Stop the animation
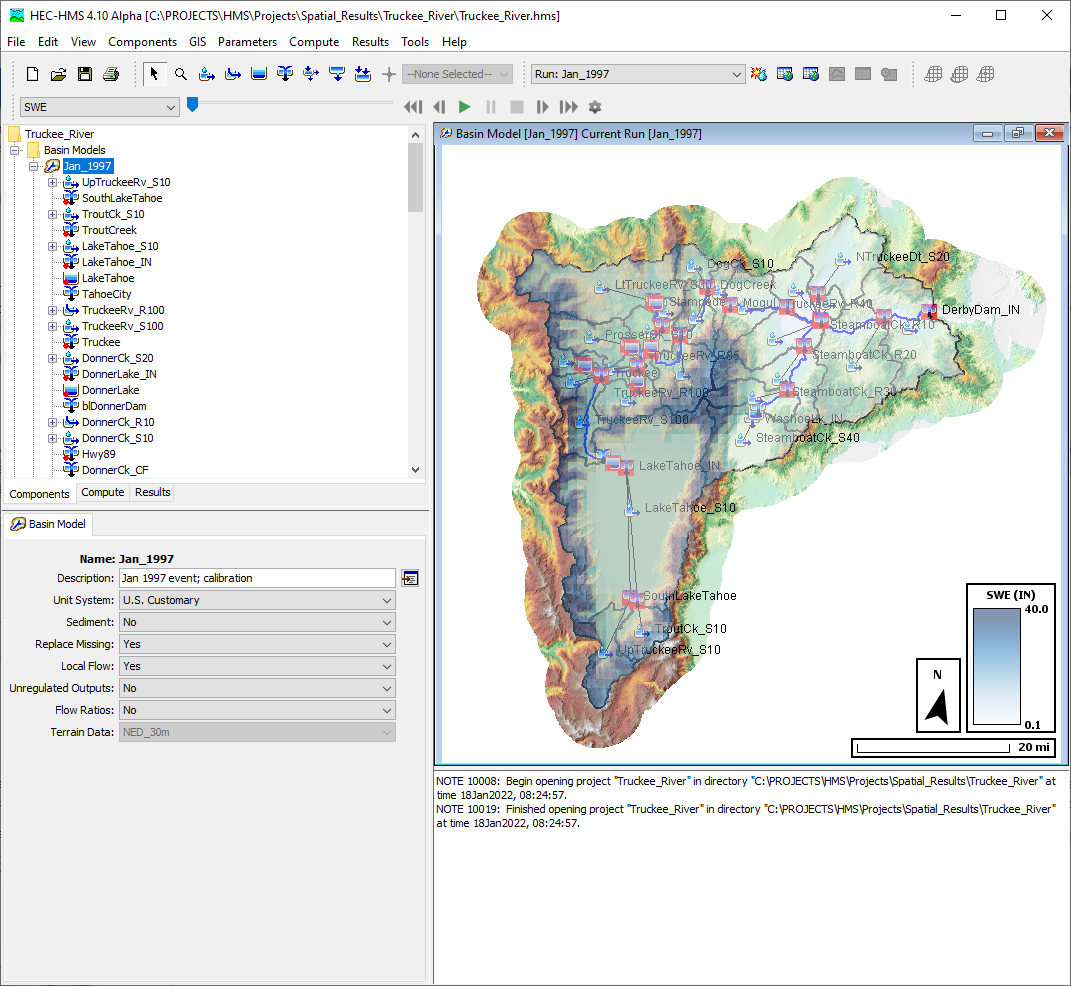 (x=517, y=107)
